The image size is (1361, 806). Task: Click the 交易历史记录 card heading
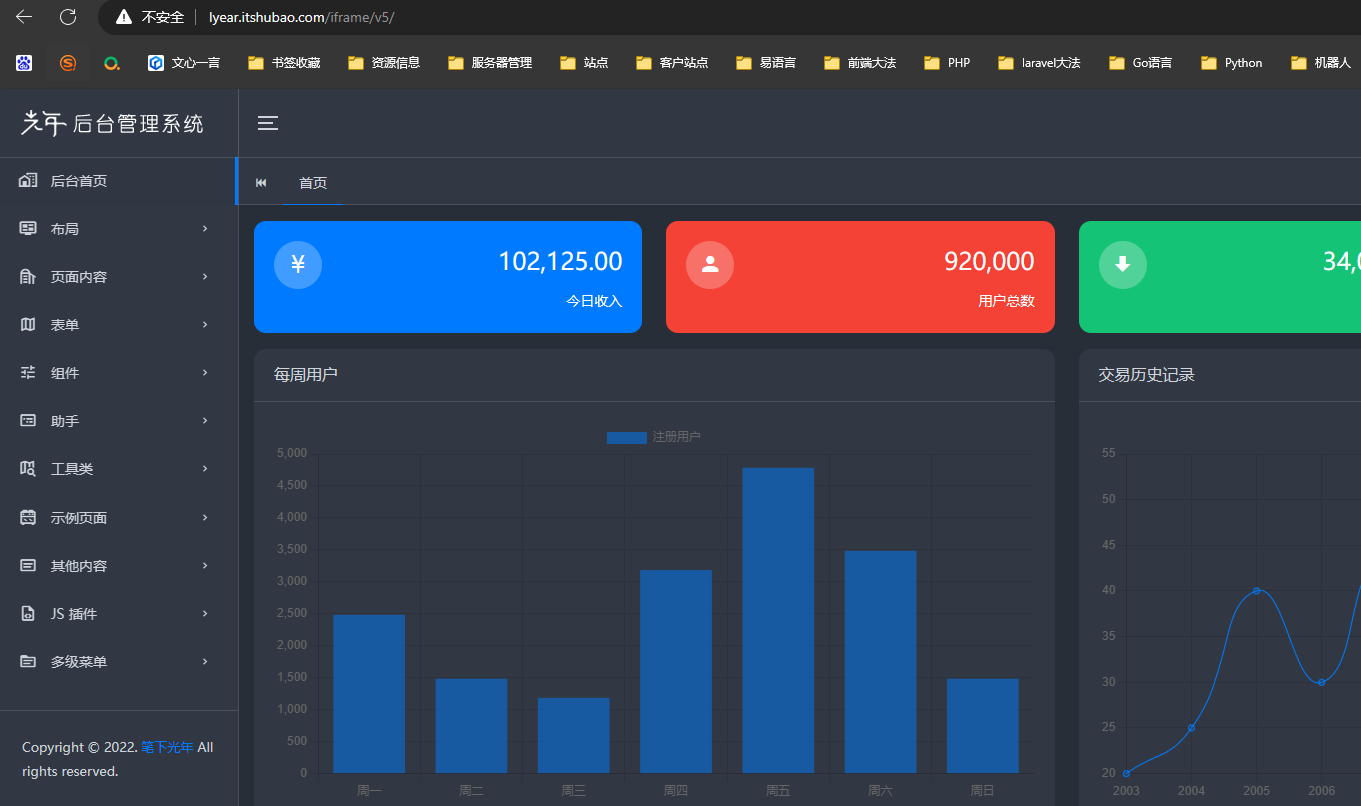(1147, 375)
